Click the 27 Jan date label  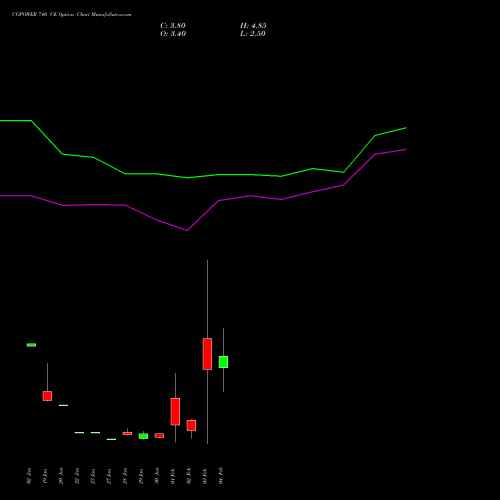coord(109,476)
